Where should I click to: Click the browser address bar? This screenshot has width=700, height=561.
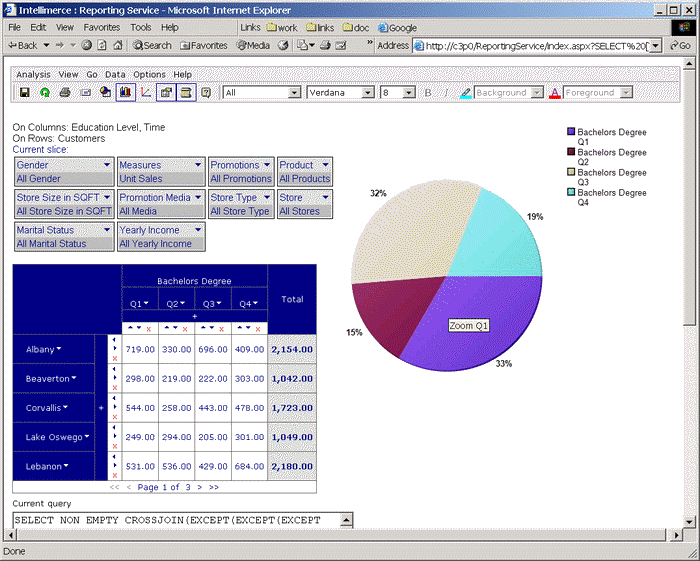tap(536, 46)
